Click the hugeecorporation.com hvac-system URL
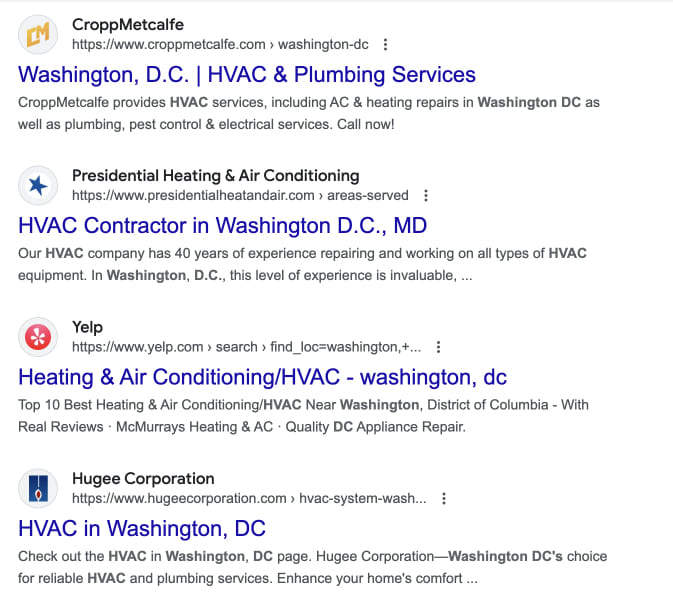This screenshot has width=673, height=605. [x=249, y=499]
